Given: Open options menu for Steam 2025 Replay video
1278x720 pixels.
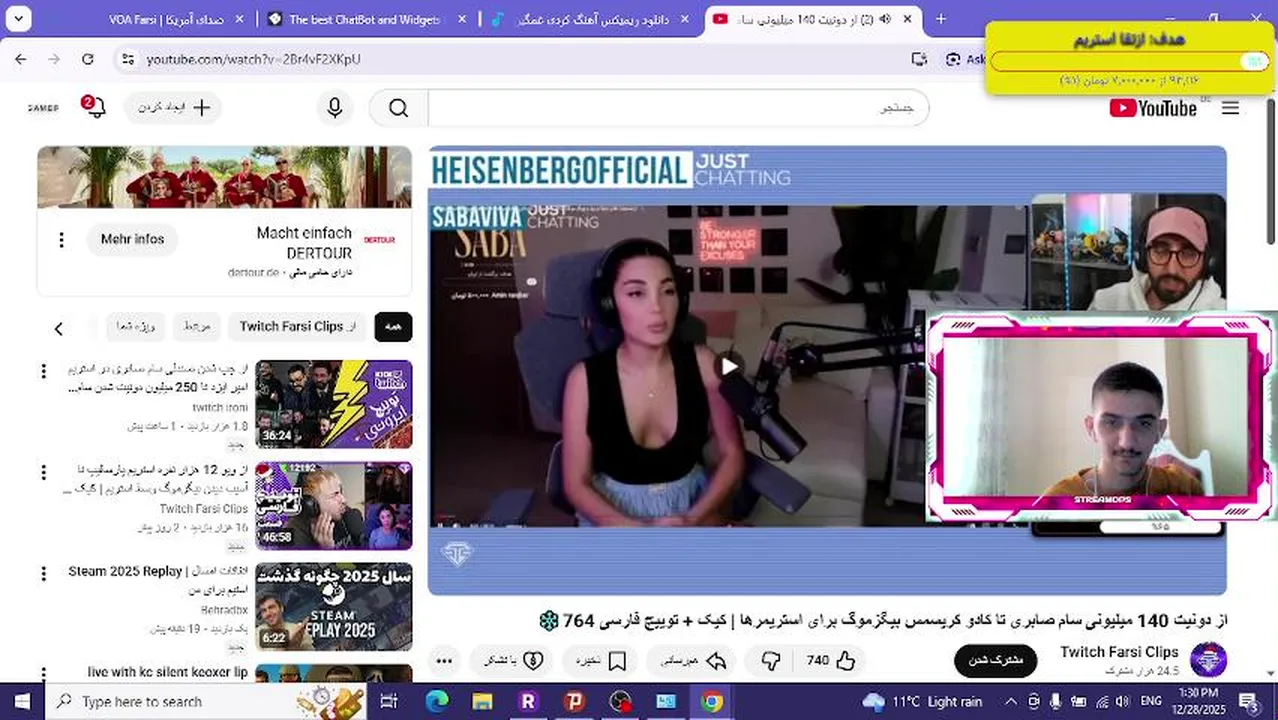Looking at the screenshot, I should point(43,574).
